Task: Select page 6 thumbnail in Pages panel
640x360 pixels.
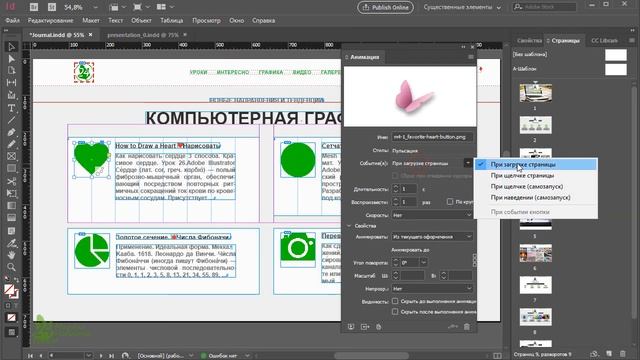Action: click(536, 253)
